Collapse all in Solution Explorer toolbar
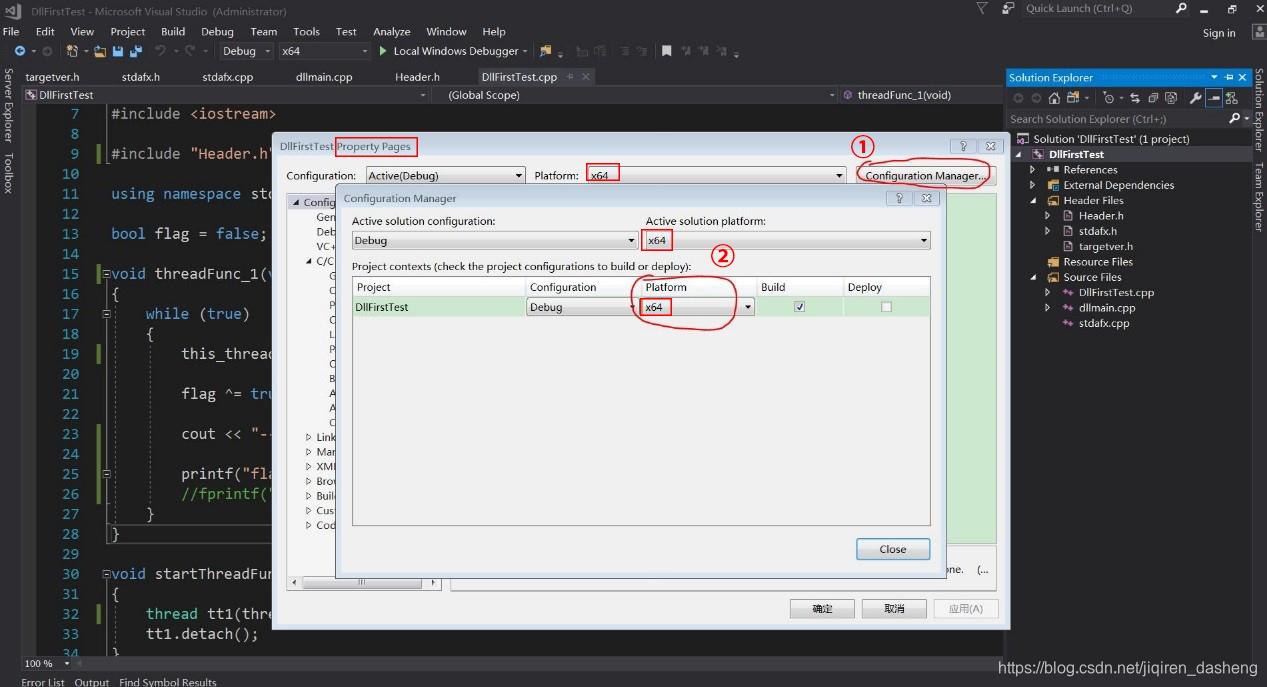Image resolution: width=1267 pixels, height=687 pixels. [x=1153, y=98]
